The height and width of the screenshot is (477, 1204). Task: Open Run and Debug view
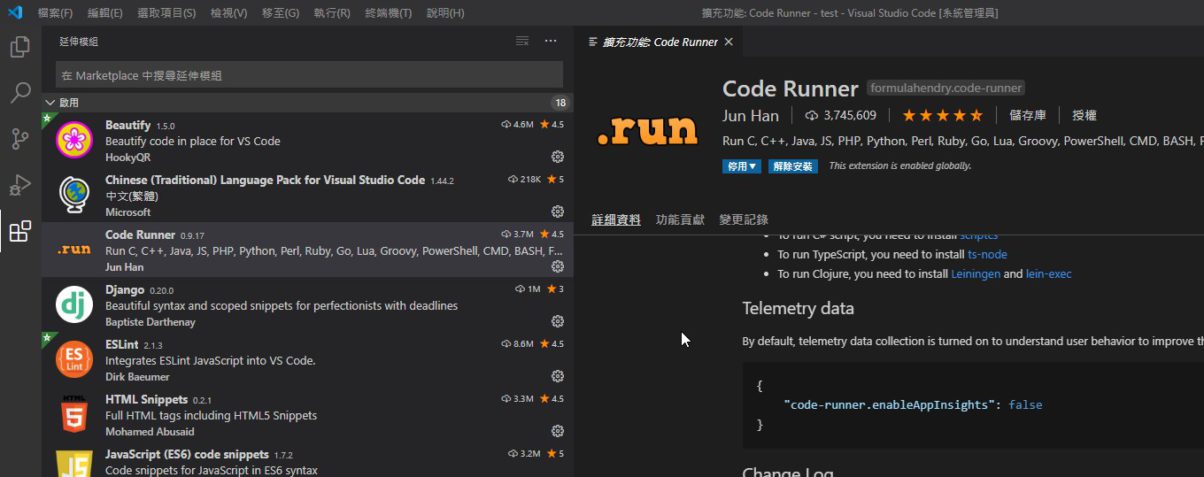point(20,185)
